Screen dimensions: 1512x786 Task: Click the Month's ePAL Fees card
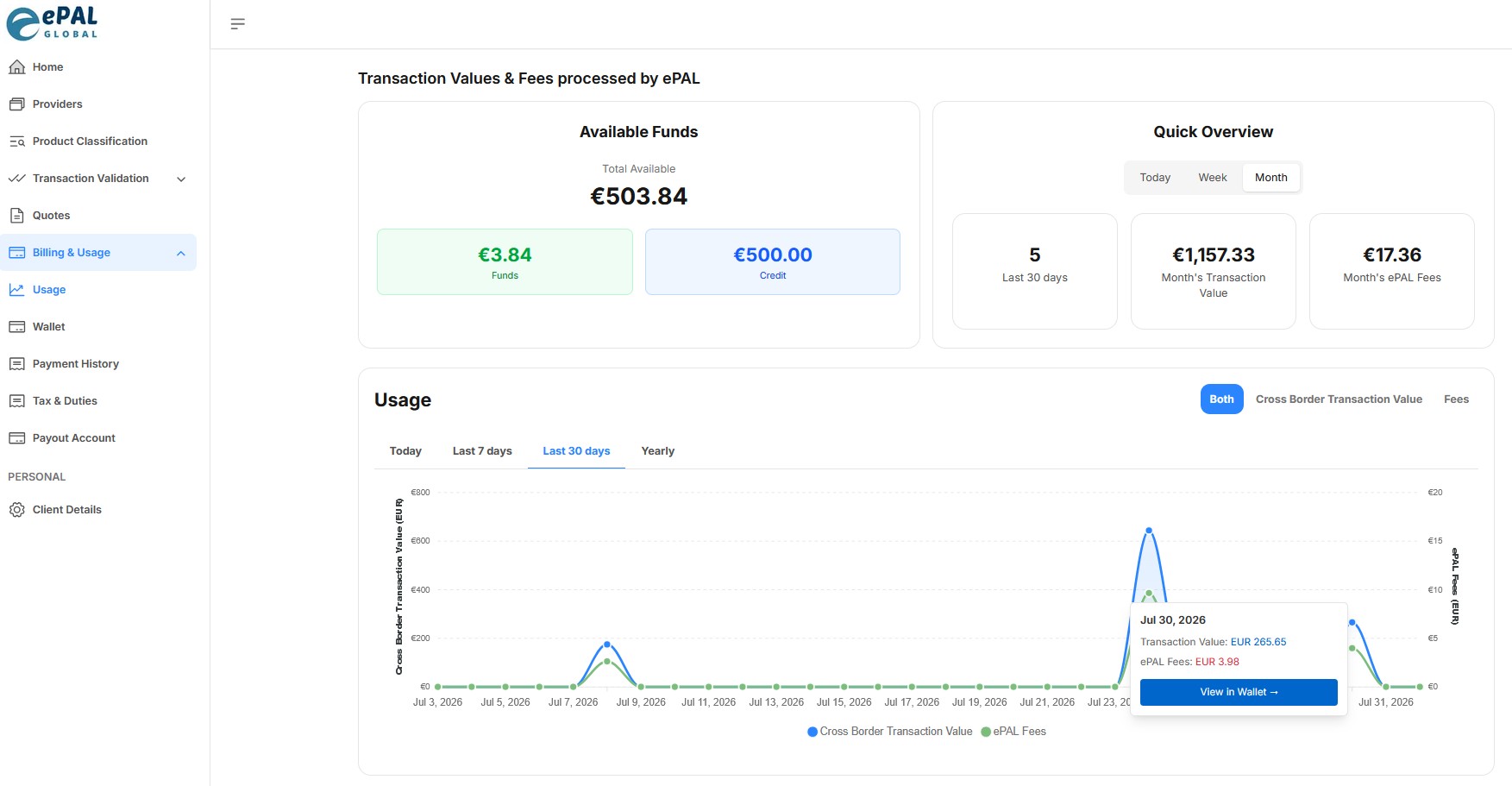(x=1392, y=271)
